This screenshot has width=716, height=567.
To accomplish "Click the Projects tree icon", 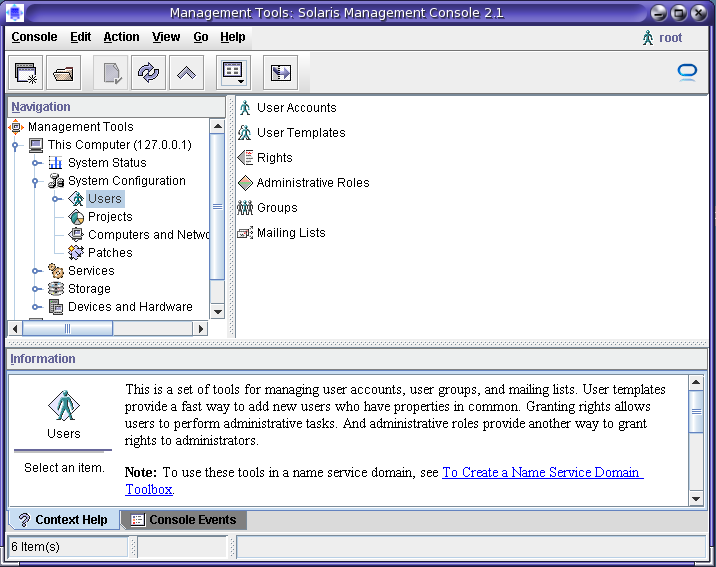I will click(x=76, y=217).
